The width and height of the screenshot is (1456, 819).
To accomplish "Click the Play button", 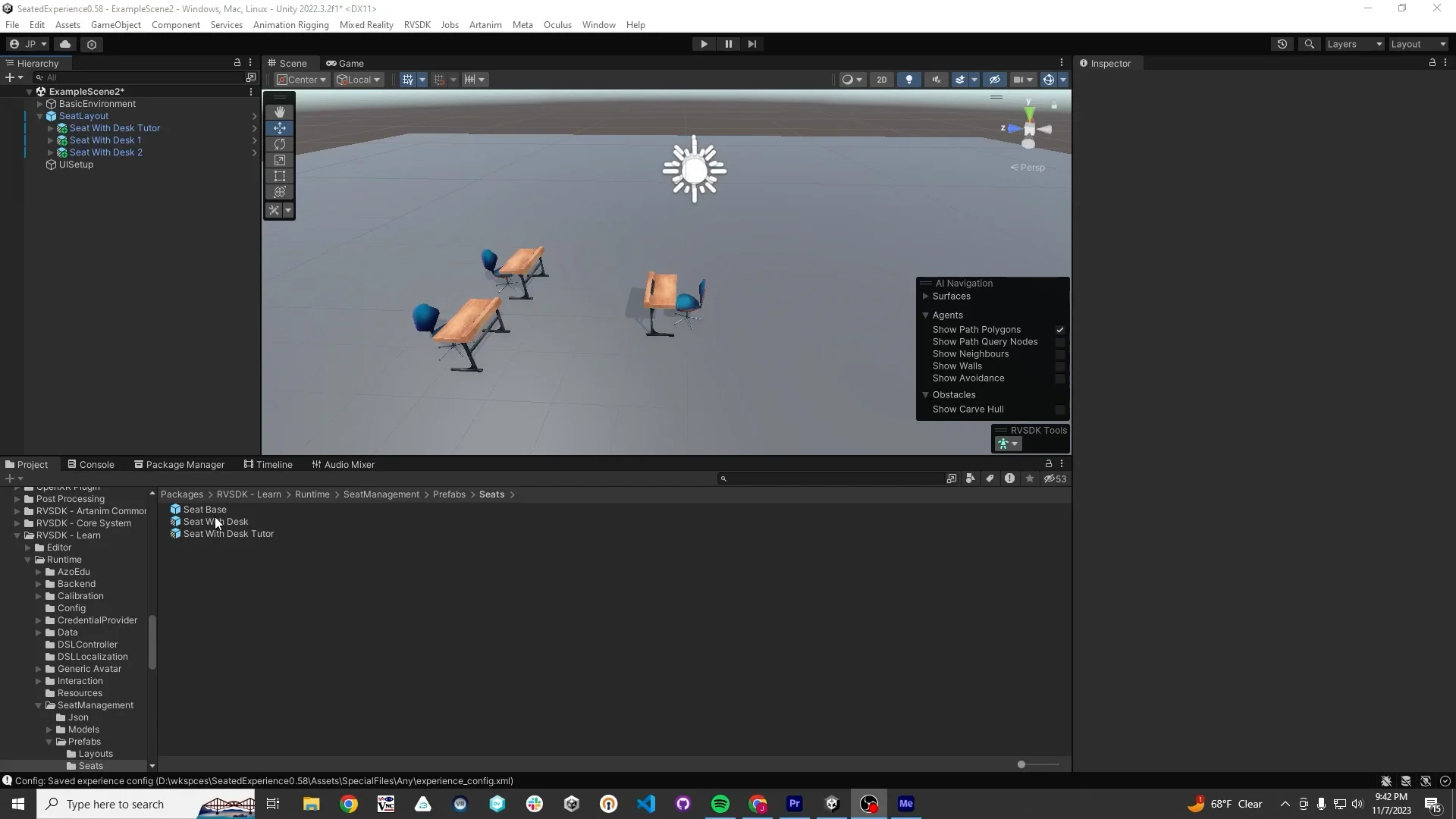I will tap(704, 44).
